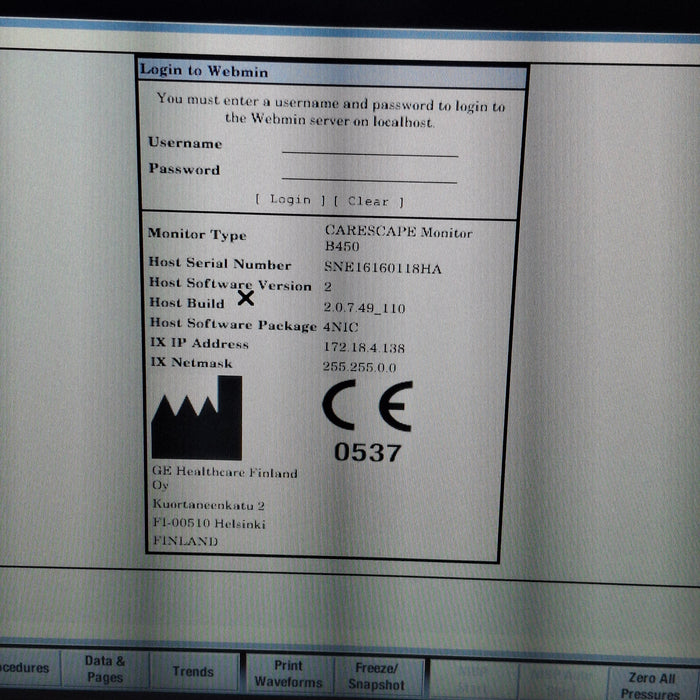Open the Trends menu button
700x700 pixels.
pos(193,671)
